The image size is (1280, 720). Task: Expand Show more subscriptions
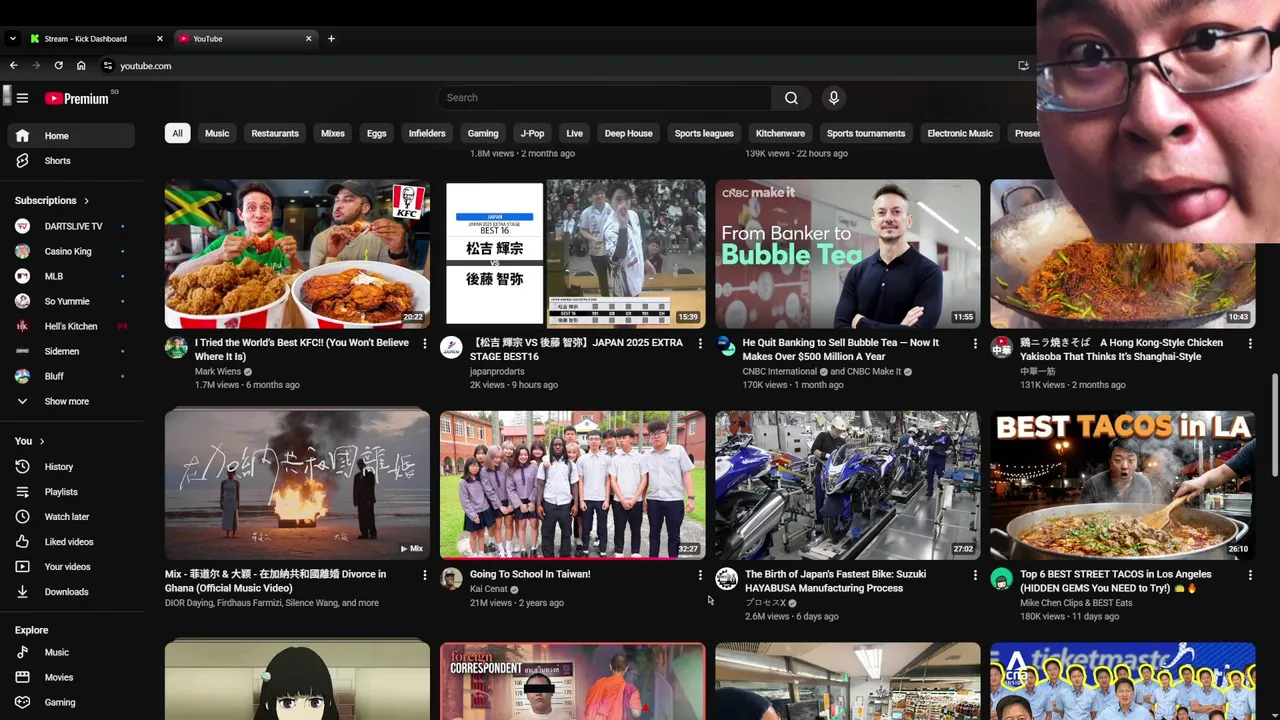70,401
